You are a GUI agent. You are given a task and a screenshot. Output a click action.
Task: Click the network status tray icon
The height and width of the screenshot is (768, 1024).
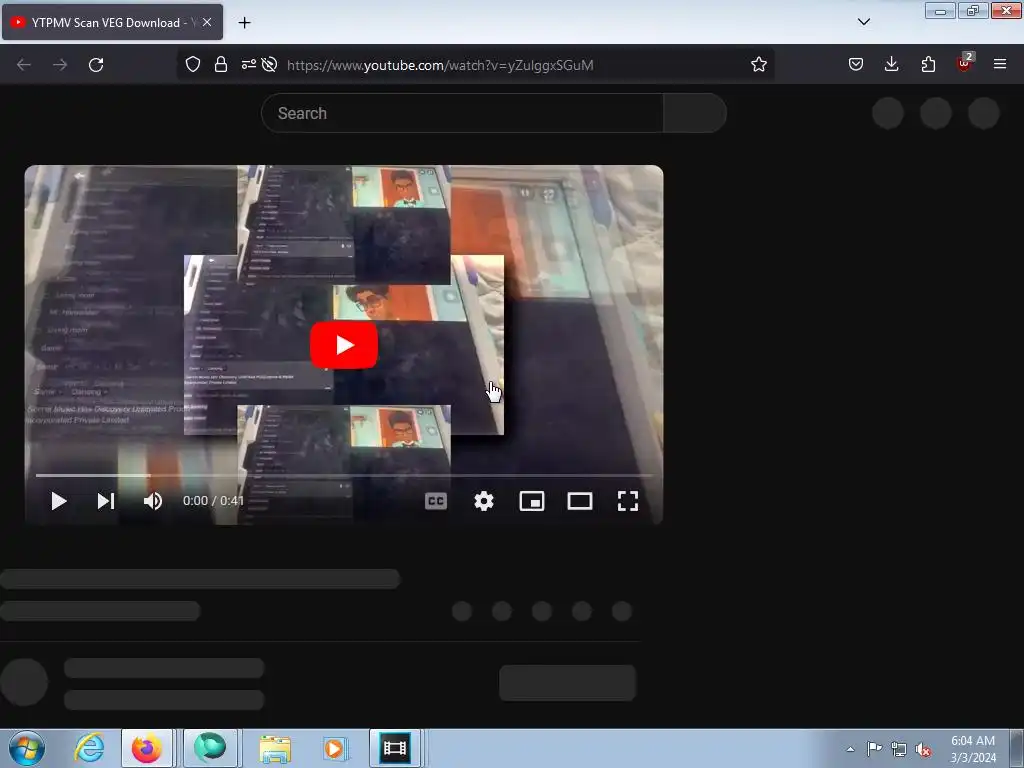(899, 749)
